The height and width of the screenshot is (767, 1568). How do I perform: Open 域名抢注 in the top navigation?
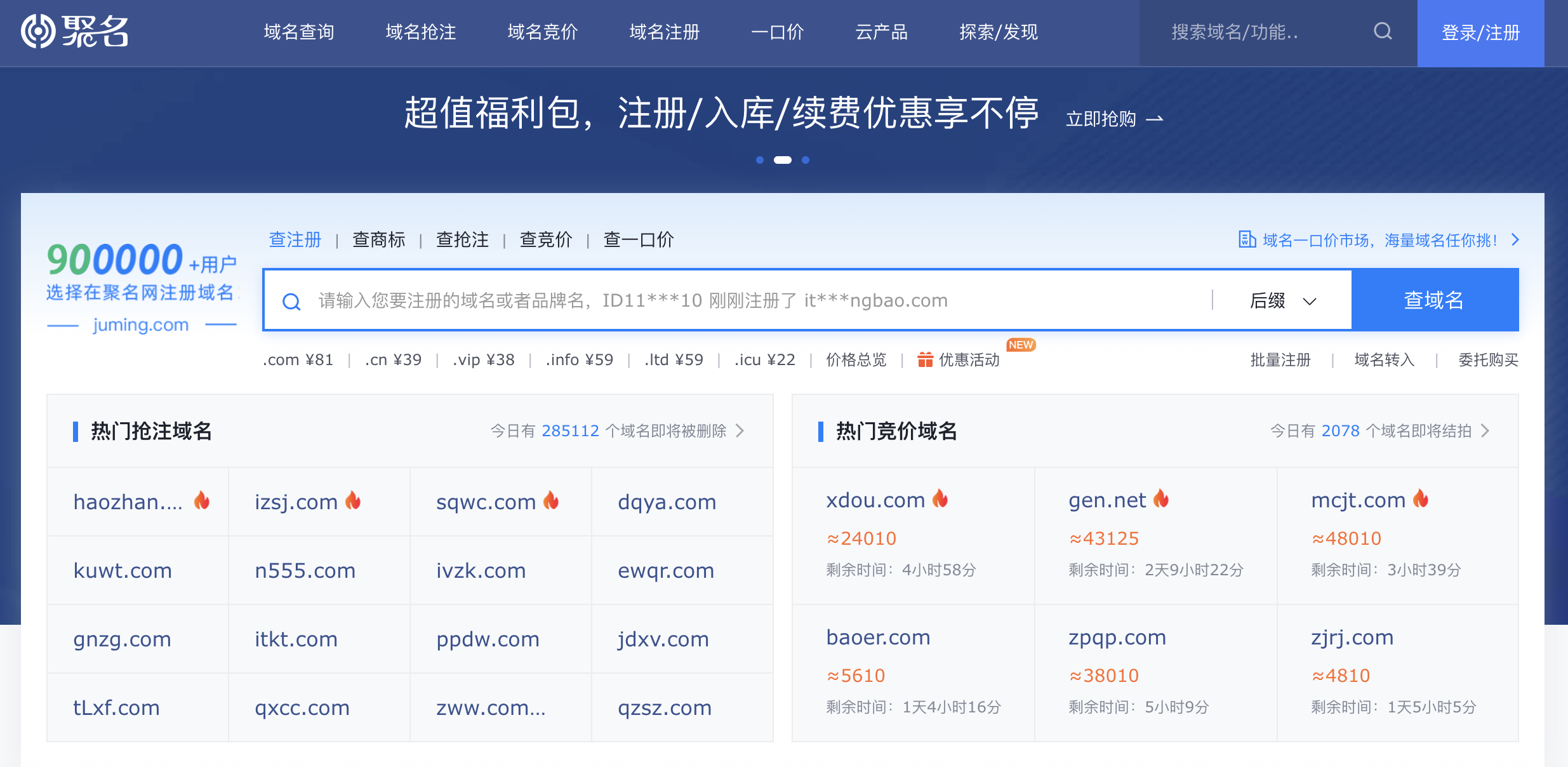pyautogui.click(x=421, y=32)
